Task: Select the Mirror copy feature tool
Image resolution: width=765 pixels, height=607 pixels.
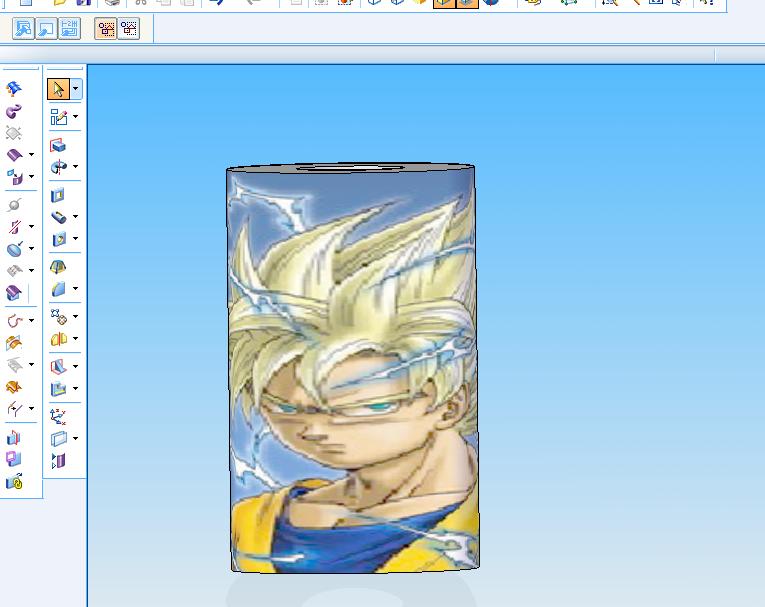Action: (59, 339)
